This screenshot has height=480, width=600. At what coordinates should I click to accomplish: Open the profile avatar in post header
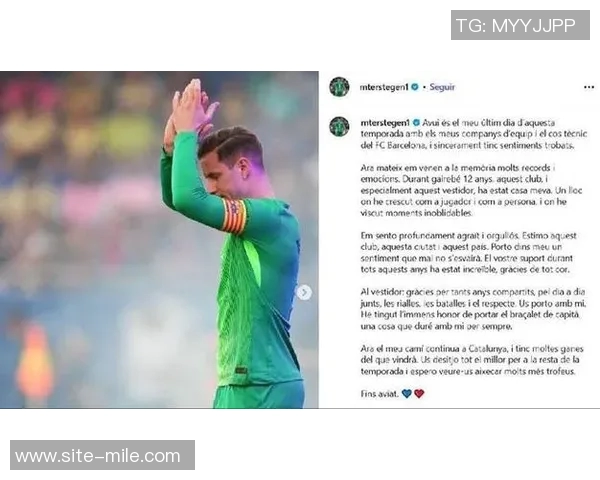(339, 87)
